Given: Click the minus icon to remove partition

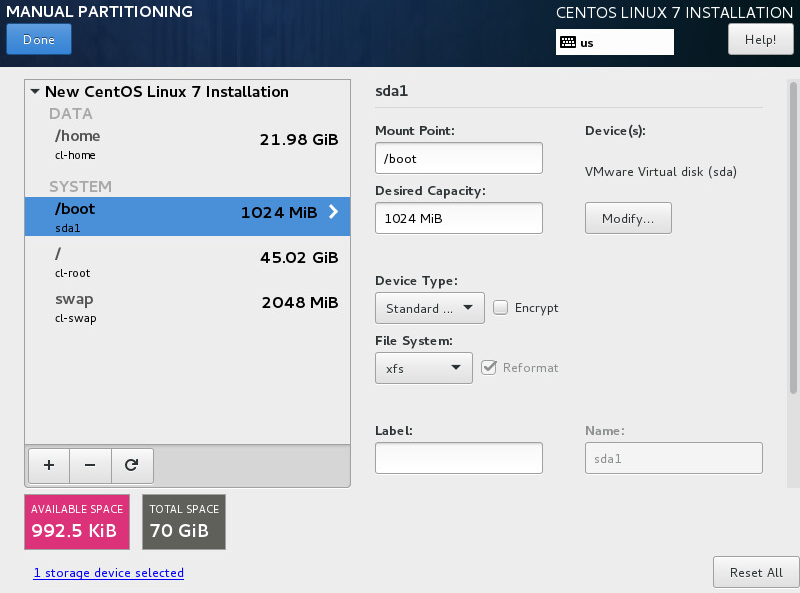Looking at the screenshot, I should click(x=90, y=465).
